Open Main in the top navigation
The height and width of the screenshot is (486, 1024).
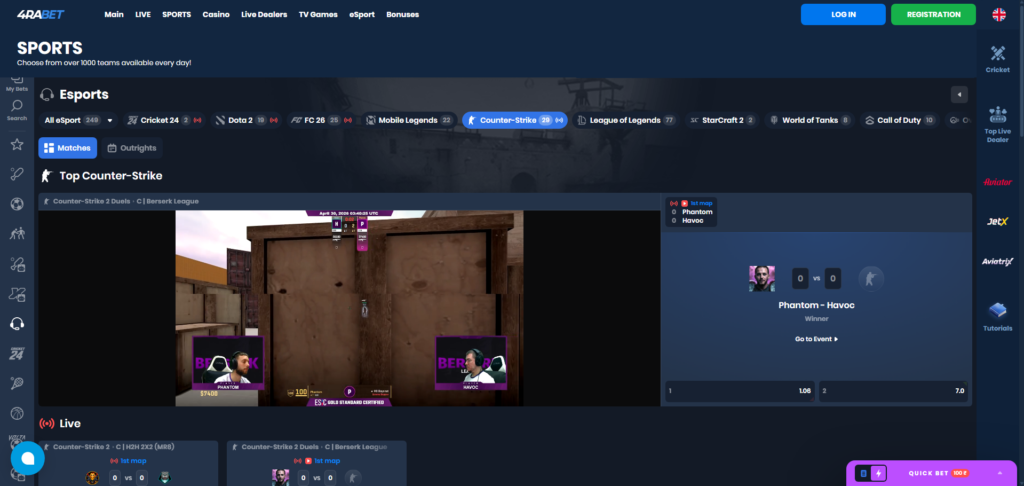114,14
